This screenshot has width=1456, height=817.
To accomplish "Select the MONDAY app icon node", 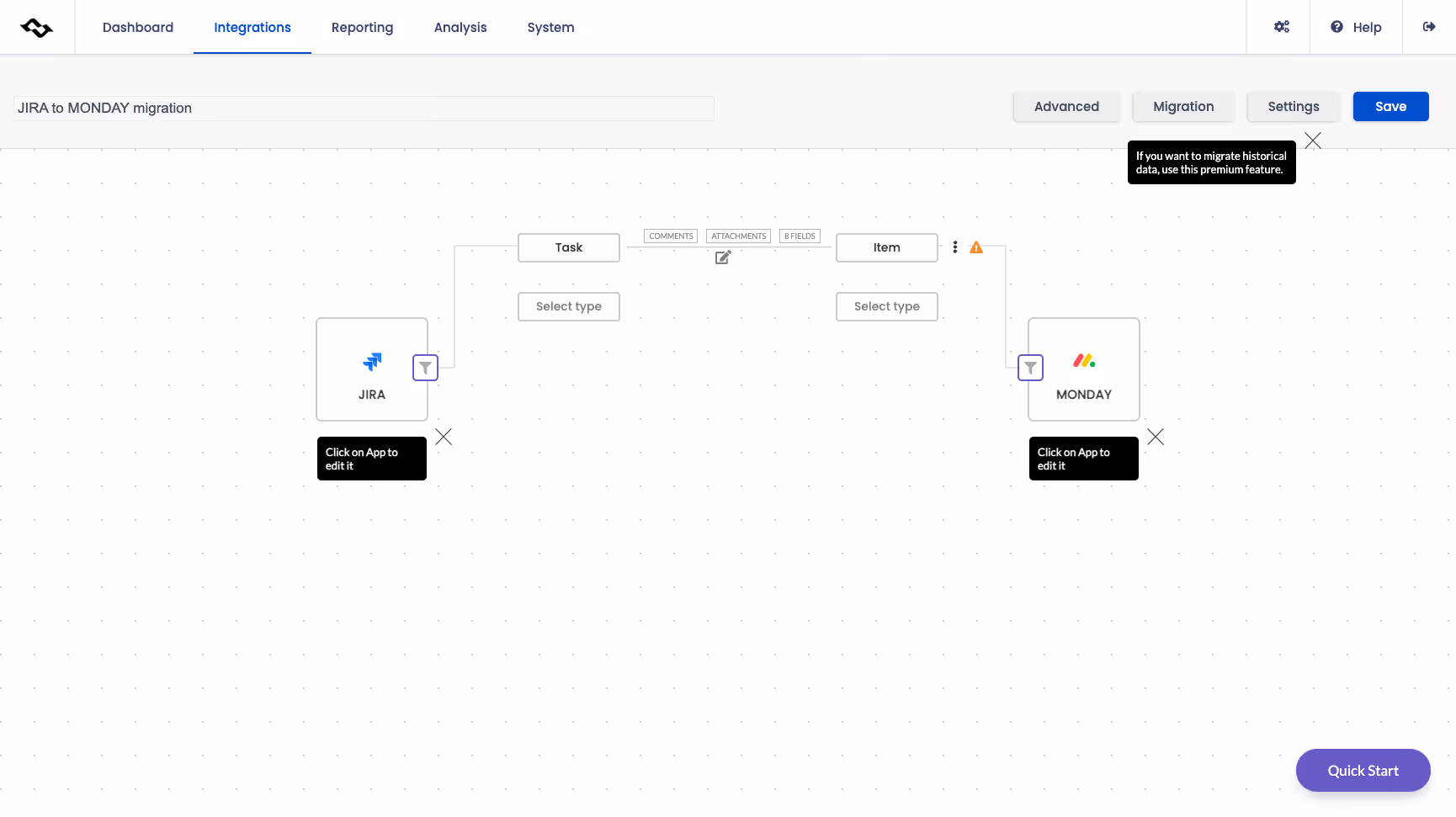I will tap(1083, 369).
